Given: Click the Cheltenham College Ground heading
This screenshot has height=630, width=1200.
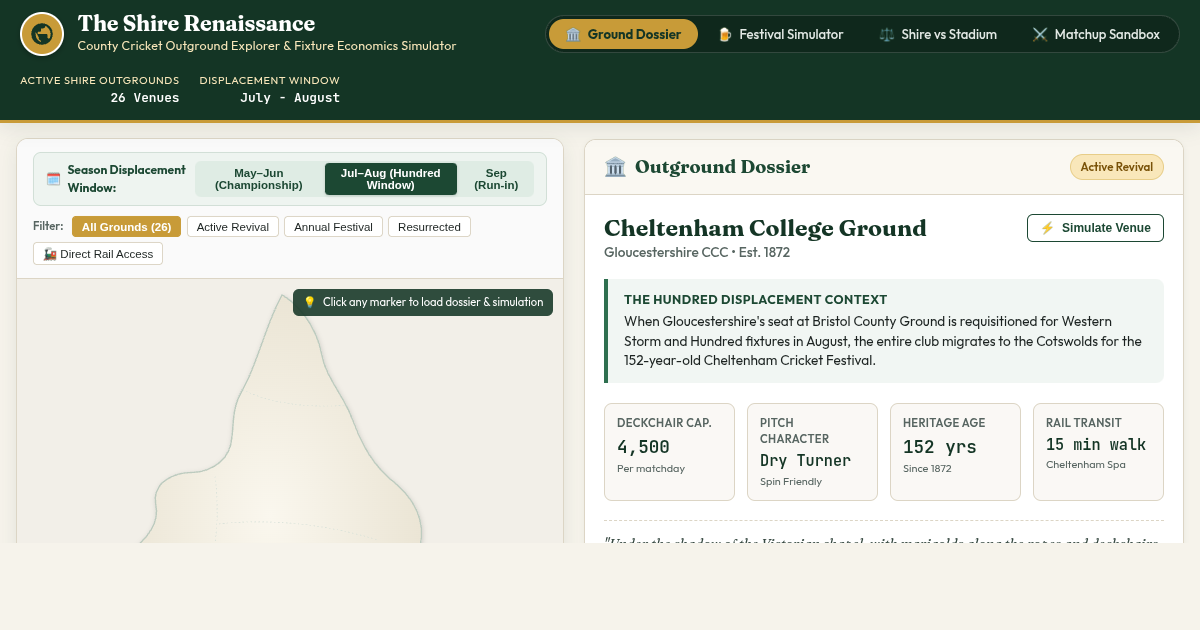Looking at the screenshot, I should [765, 228].
